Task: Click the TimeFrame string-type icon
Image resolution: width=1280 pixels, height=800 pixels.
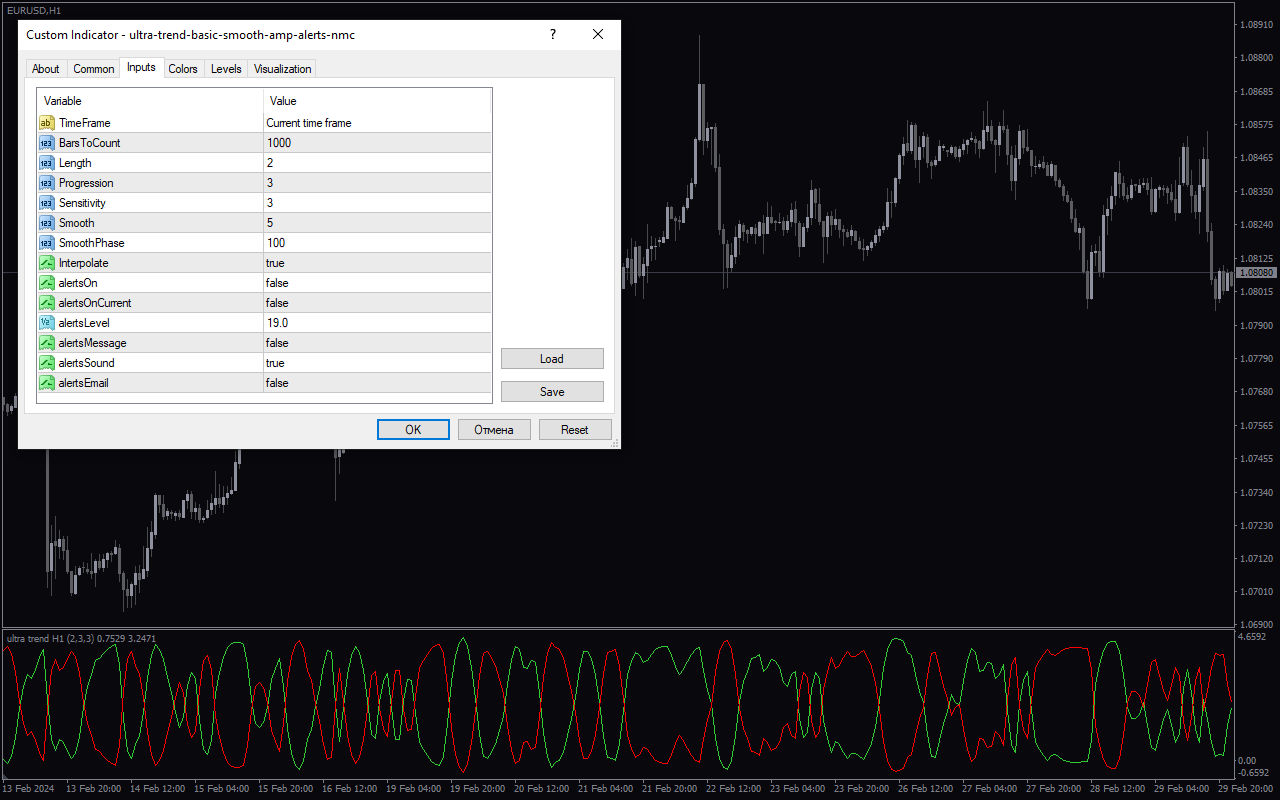Action: click(46, 123)
